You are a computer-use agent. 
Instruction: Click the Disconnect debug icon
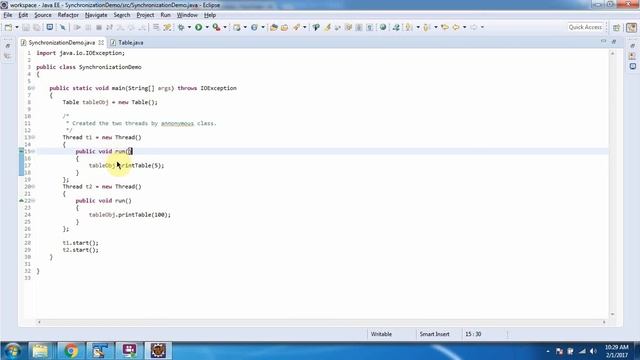click(x=109, y=27)
